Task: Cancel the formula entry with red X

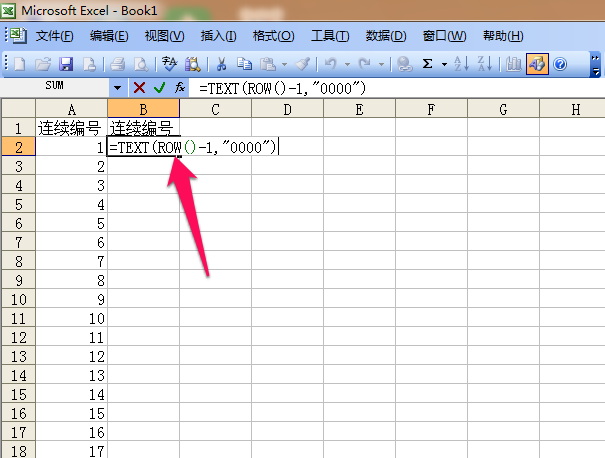Action: click(x=139, y=88)
